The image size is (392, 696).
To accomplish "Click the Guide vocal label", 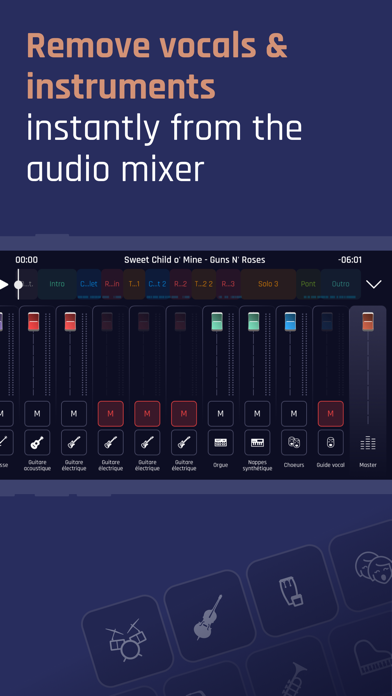I will (330, 465).
